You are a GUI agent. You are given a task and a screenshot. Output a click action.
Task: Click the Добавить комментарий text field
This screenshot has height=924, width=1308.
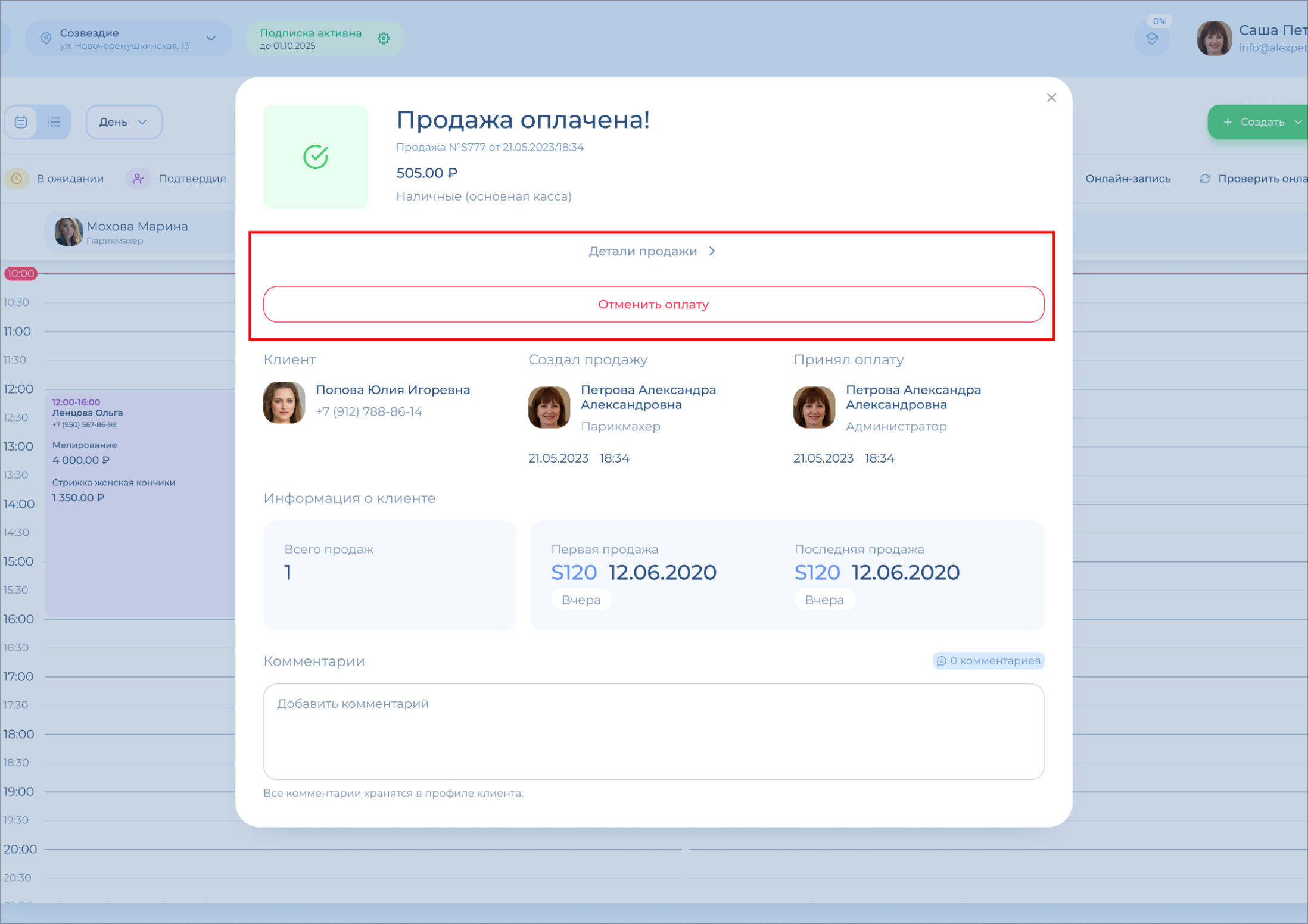(x=653, y=731)
